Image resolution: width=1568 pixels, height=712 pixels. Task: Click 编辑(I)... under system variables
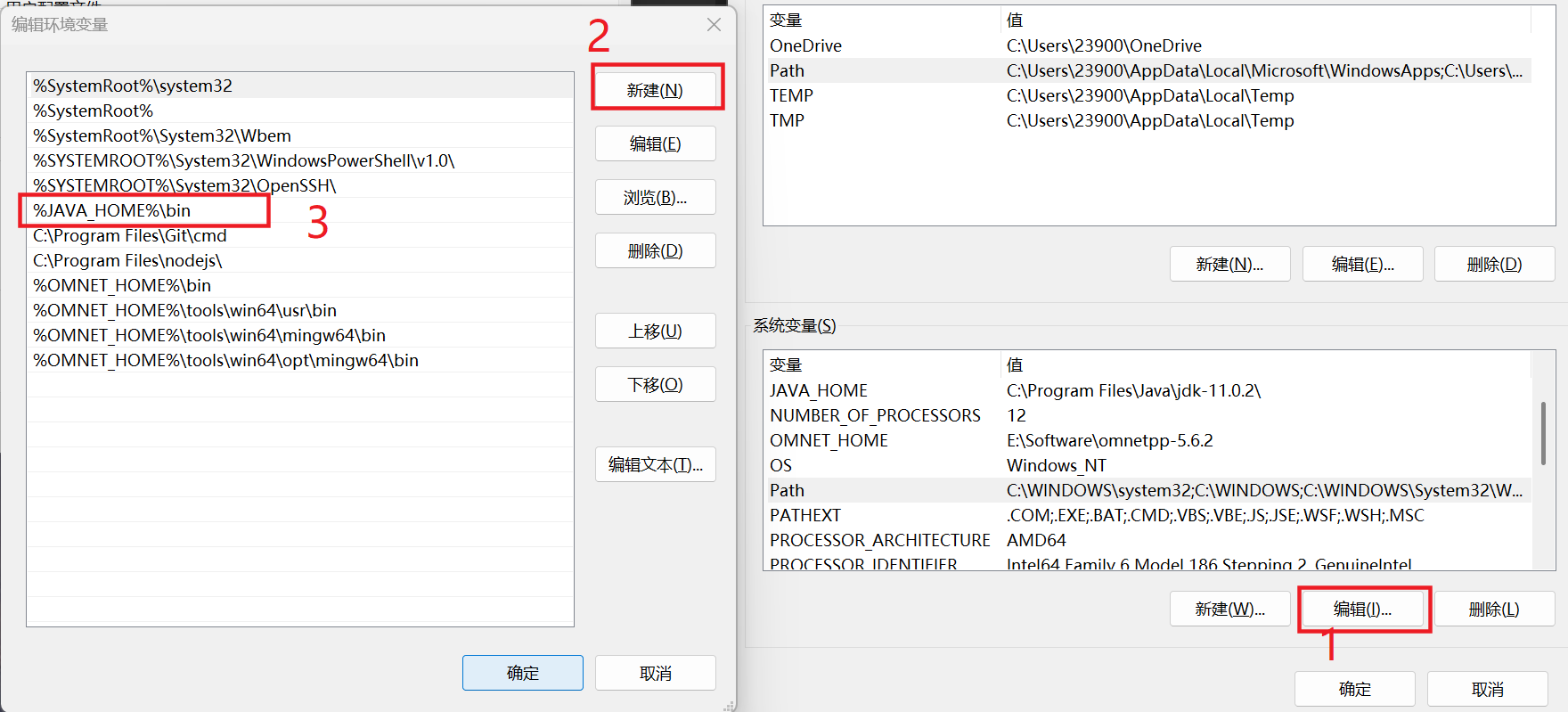(1362, 609)
